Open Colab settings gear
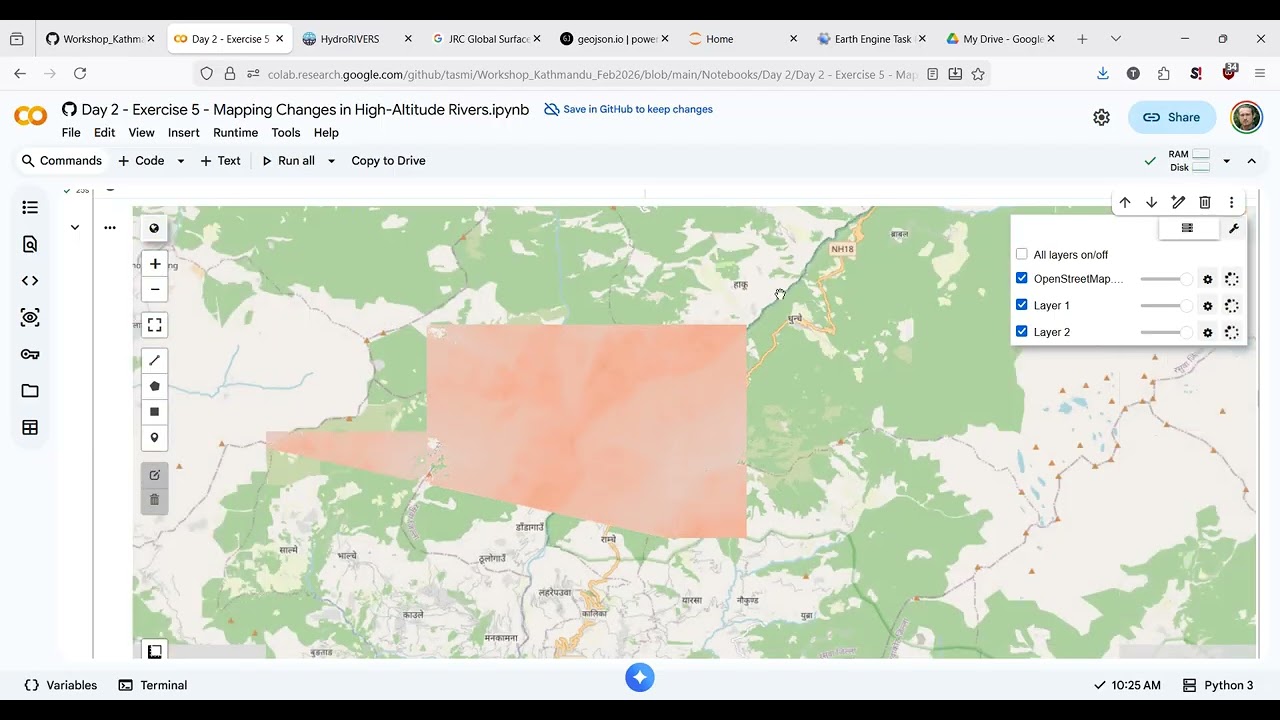Image resolution: width=1280 pixels, height=720 pixels. click(1101, 118)
